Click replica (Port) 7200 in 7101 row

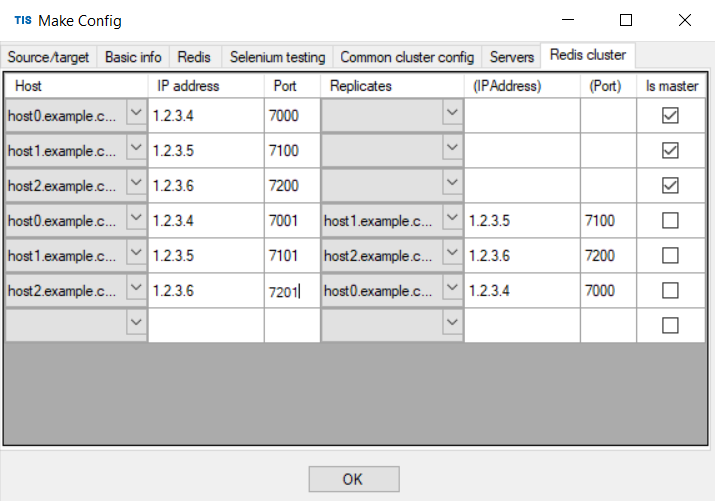(608, 255)
